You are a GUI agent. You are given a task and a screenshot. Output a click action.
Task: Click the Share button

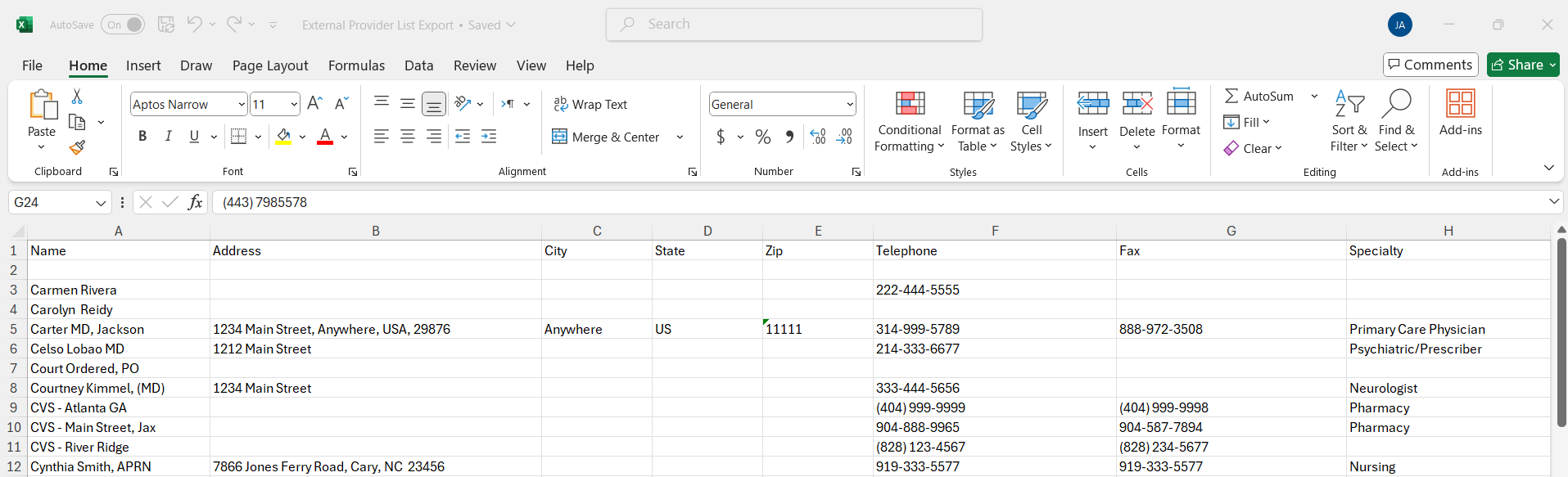click(1522, 65)
